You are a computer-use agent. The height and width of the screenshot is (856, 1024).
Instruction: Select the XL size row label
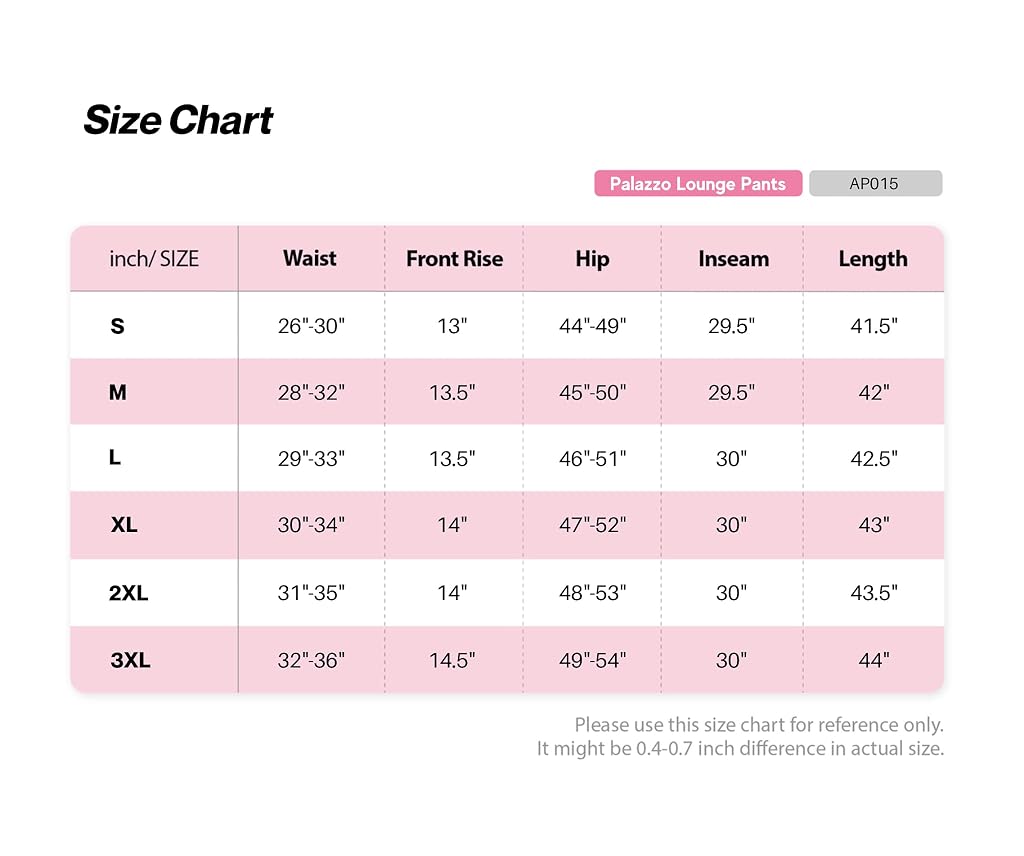pyautogui.click(x=124, y=525)
